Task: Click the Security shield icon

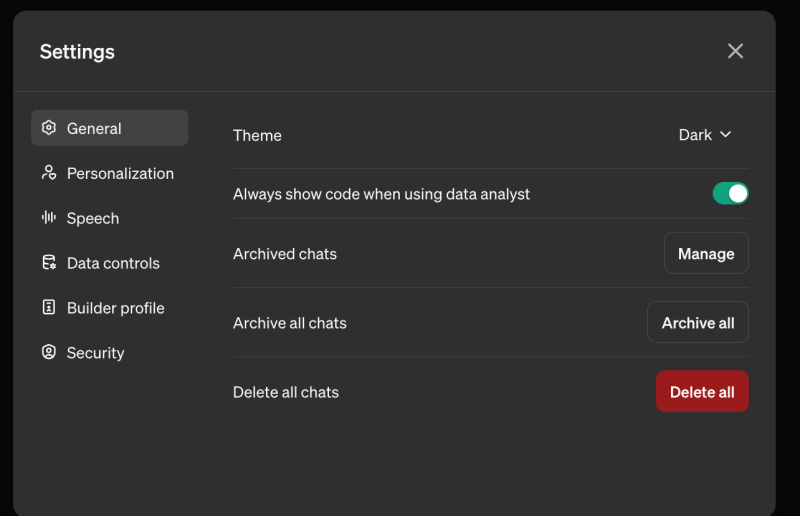Action: point(48,352)
